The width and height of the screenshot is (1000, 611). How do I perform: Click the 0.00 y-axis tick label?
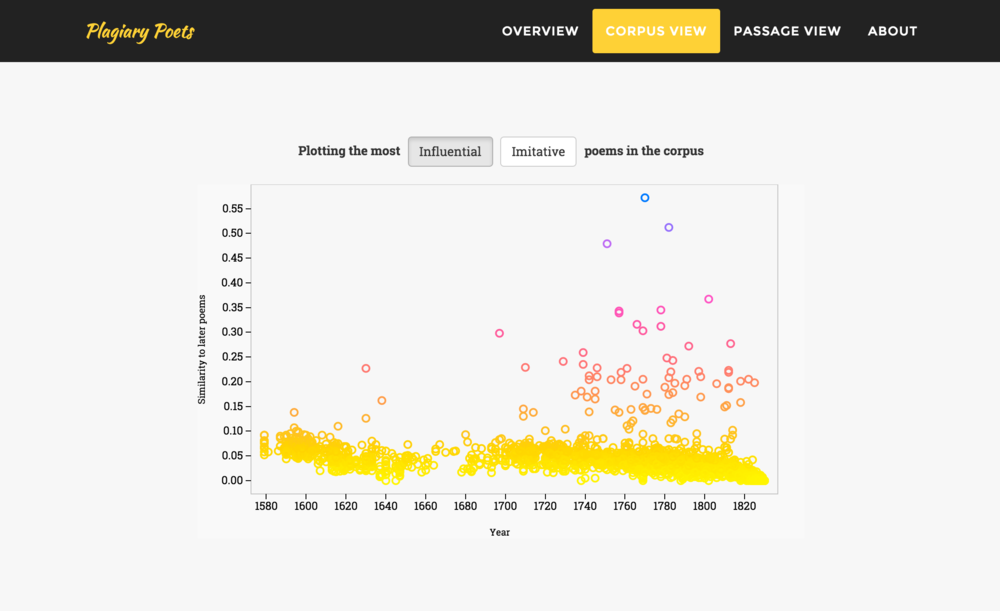[x=232, y=480]
